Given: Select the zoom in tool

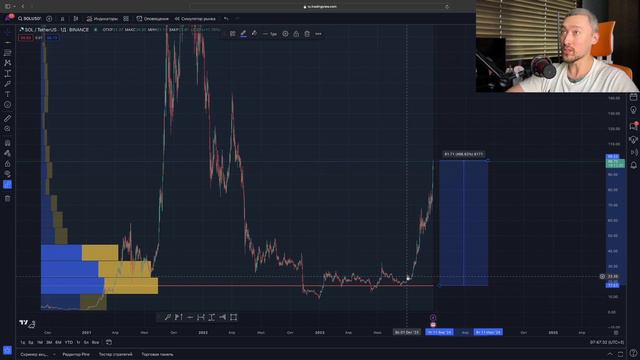Looking at the screenshot, I should [x=8, y=129].
